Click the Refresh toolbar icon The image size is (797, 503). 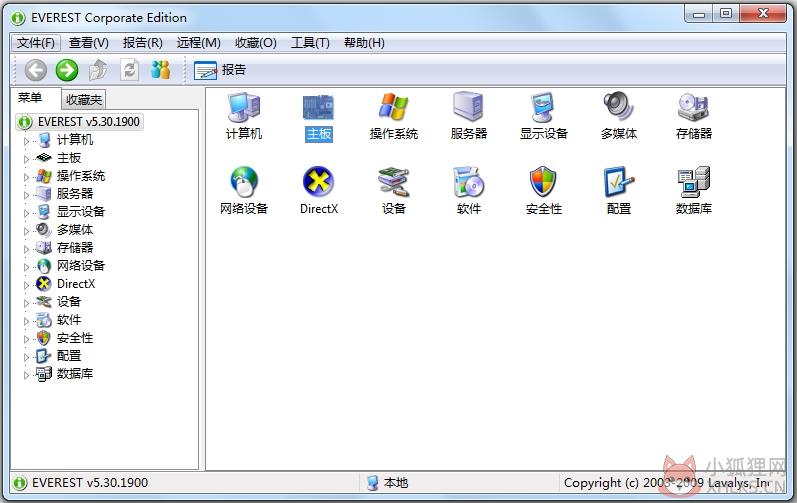click(129, 70)
